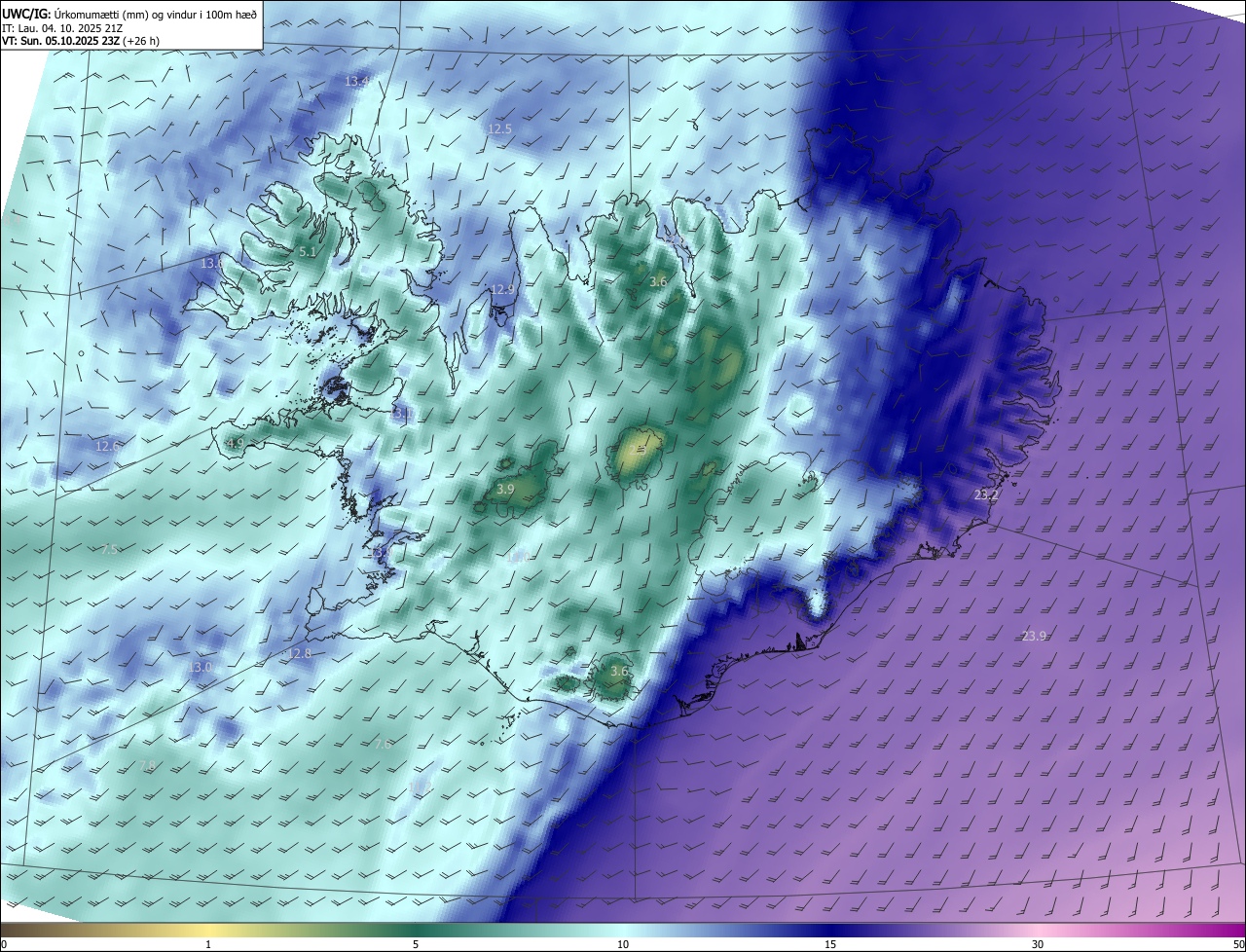Click the color scale tick label 5

coord(416,944)
